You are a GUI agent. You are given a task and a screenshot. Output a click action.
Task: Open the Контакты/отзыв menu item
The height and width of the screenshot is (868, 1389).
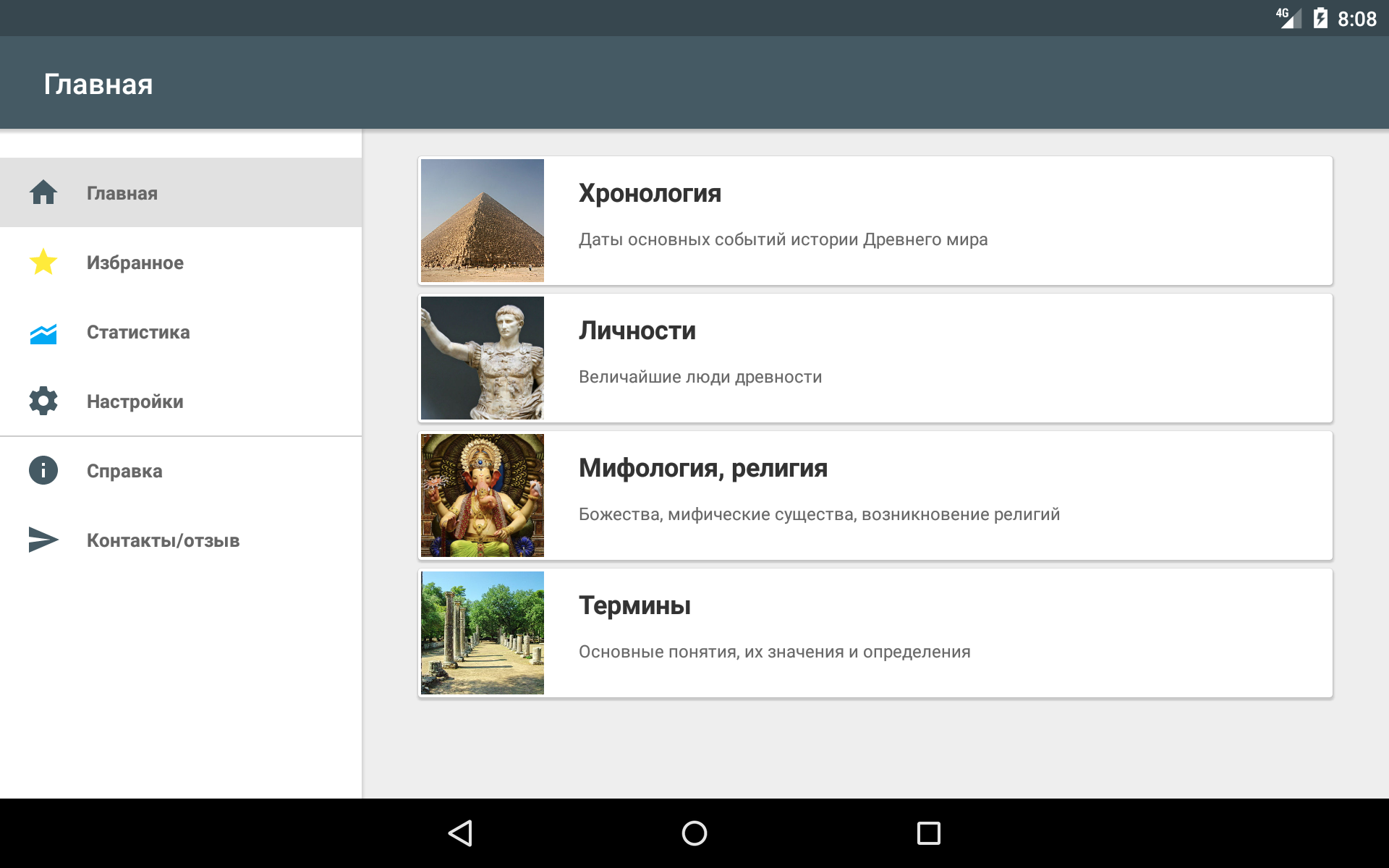click(x=181, y=540)
